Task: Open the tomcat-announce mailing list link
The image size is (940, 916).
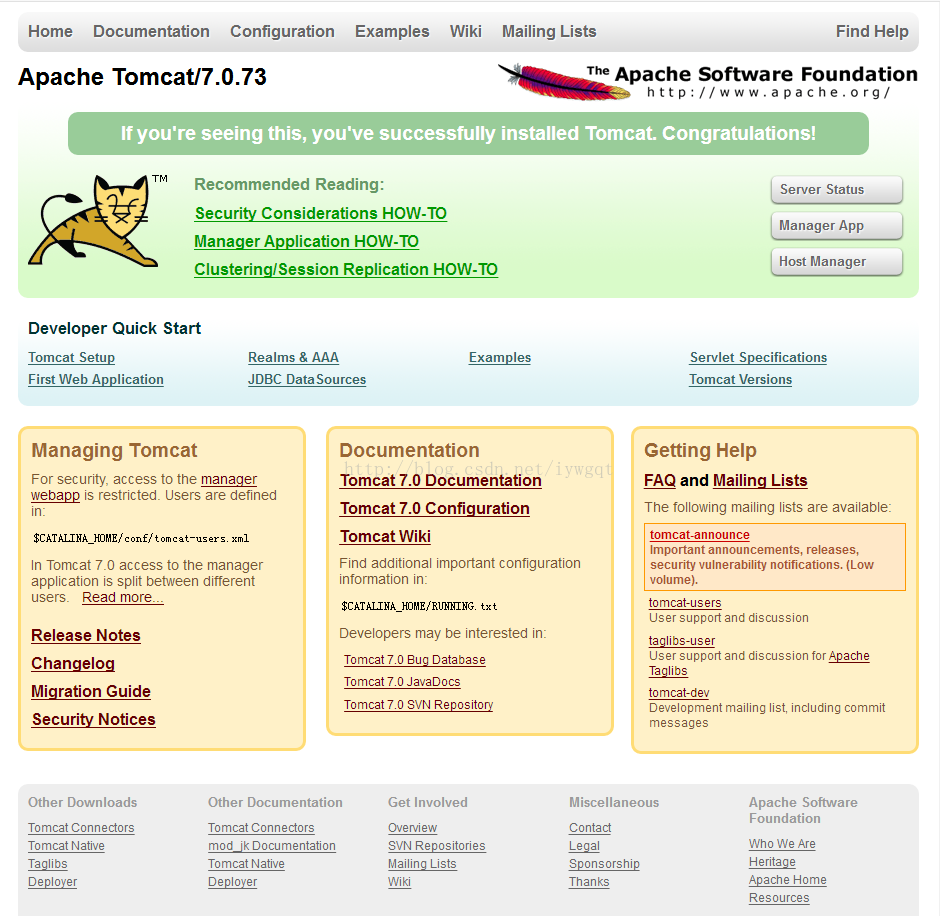Action: pos(700,535)
